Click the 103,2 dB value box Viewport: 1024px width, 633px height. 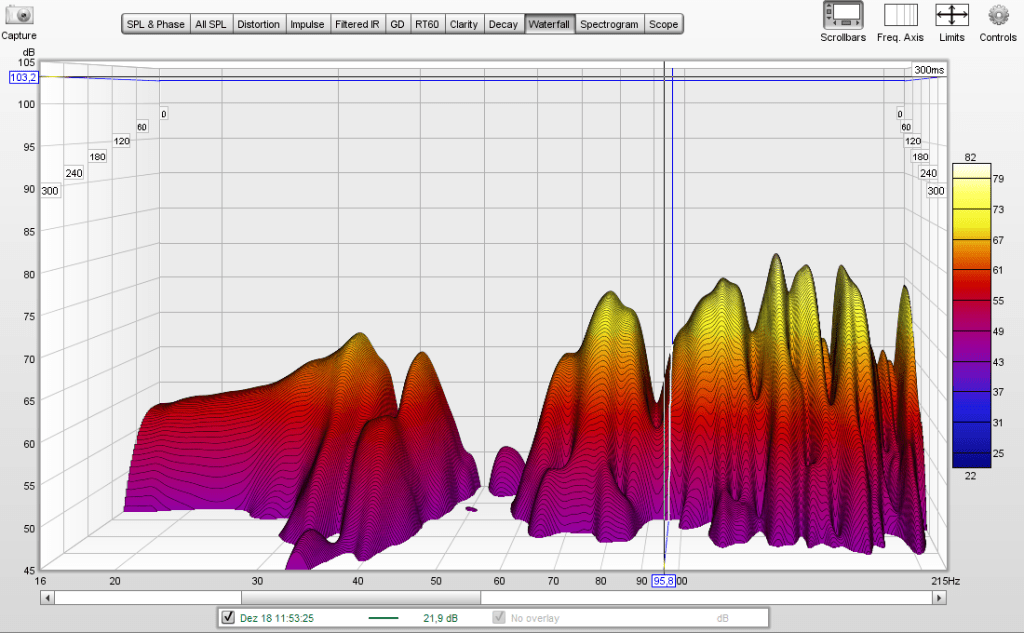(x=23, y=77)
